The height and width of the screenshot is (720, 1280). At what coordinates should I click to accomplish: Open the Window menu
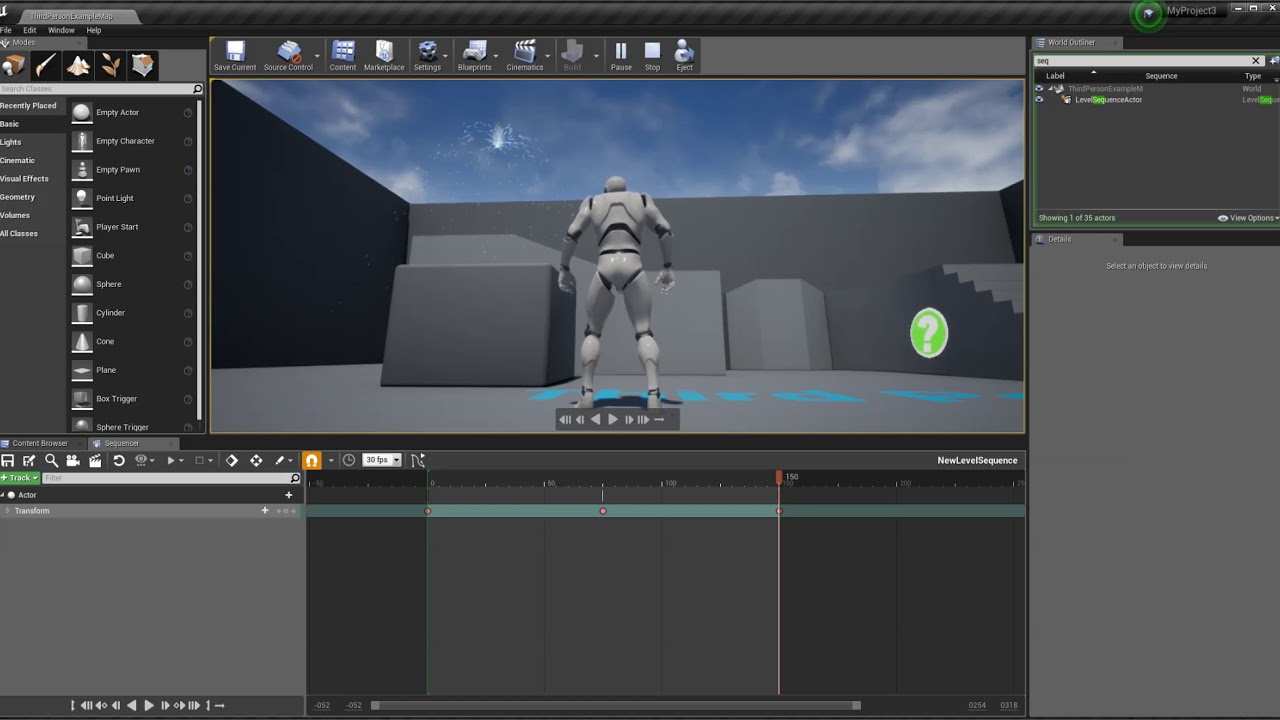(x=61, y=30)
